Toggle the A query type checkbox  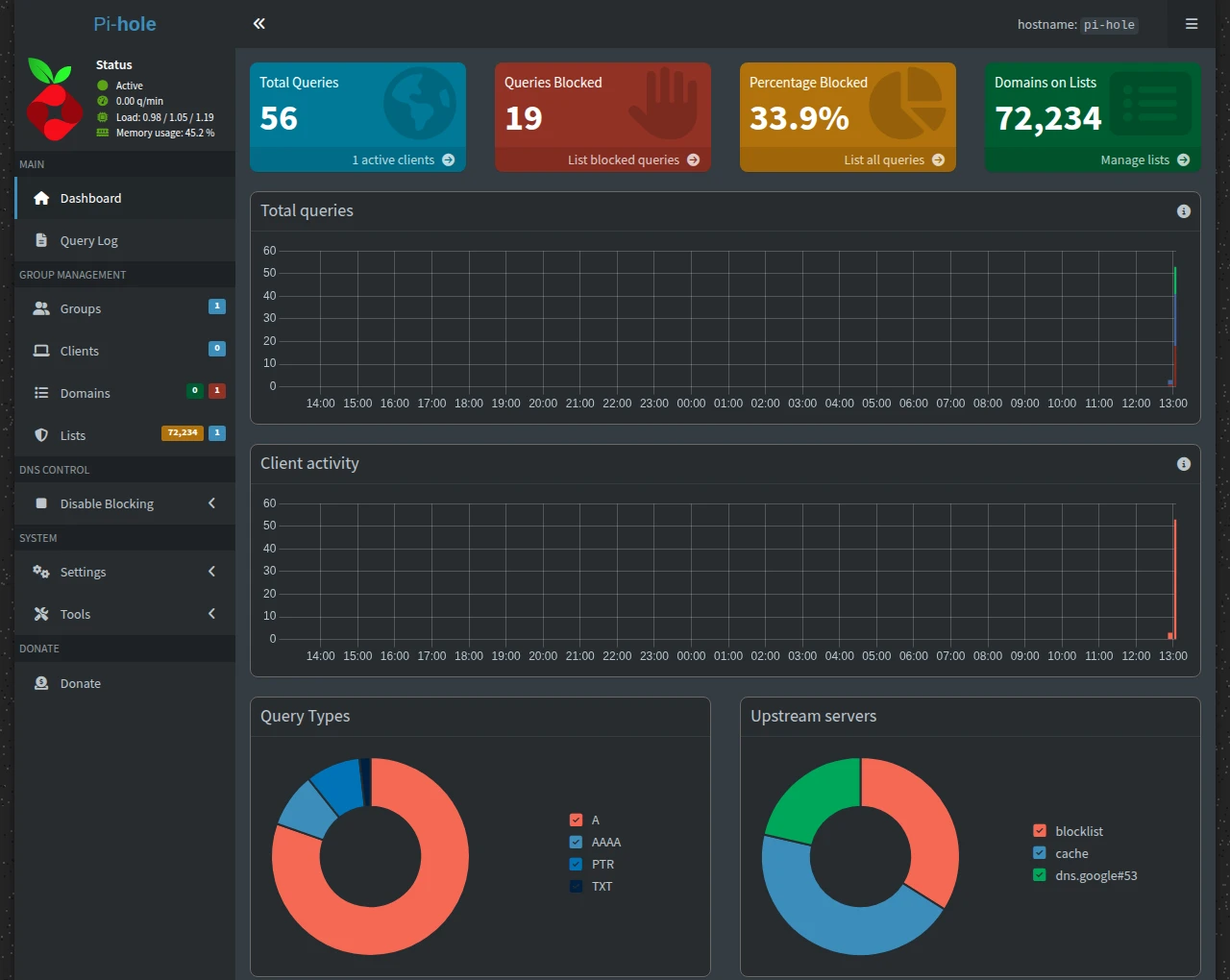point(576,820)
